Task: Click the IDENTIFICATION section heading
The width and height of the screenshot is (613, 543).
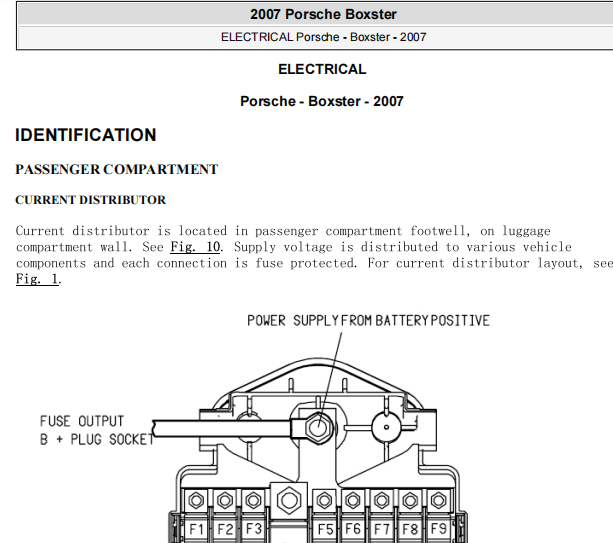Action: tap(86, 135)
